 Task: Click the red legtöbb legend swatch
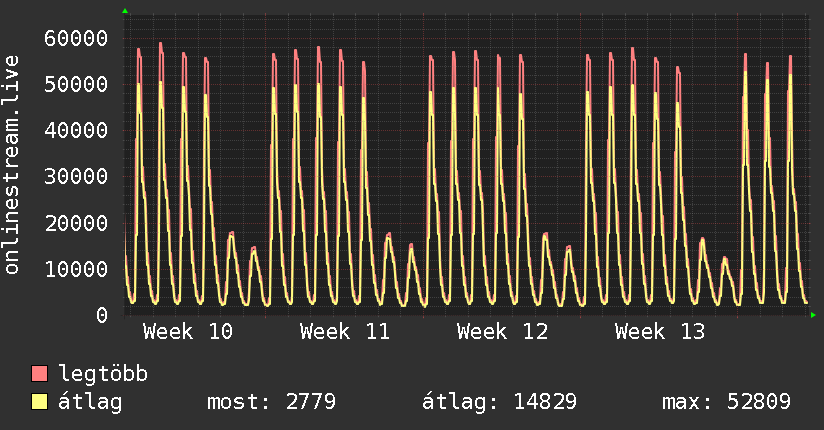40,375
